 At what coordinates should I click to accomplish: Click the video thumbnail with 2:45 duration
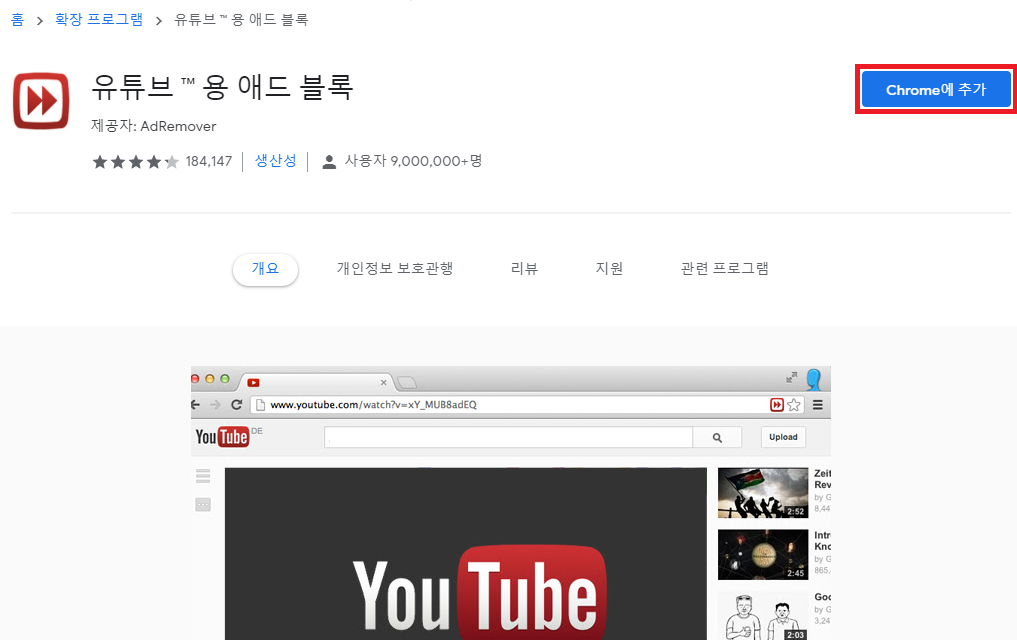763,554
